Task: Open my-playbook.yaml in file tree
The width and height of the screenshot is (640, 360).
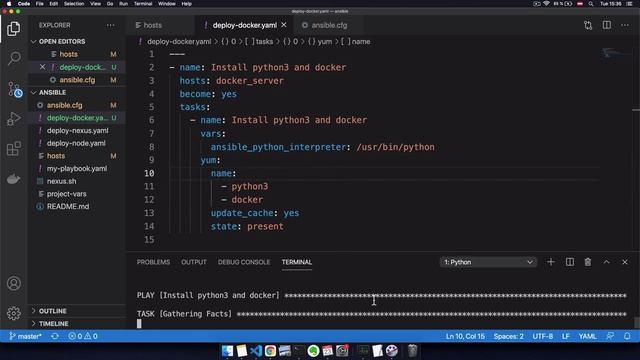Action: tap(77, 169)
